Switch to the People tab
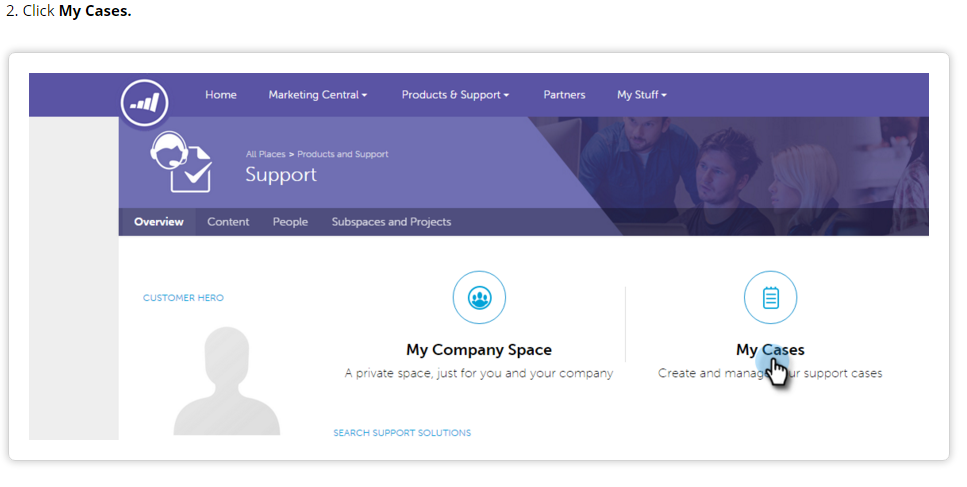The height and width of the screenshot is (487, 967). [290, 222]
